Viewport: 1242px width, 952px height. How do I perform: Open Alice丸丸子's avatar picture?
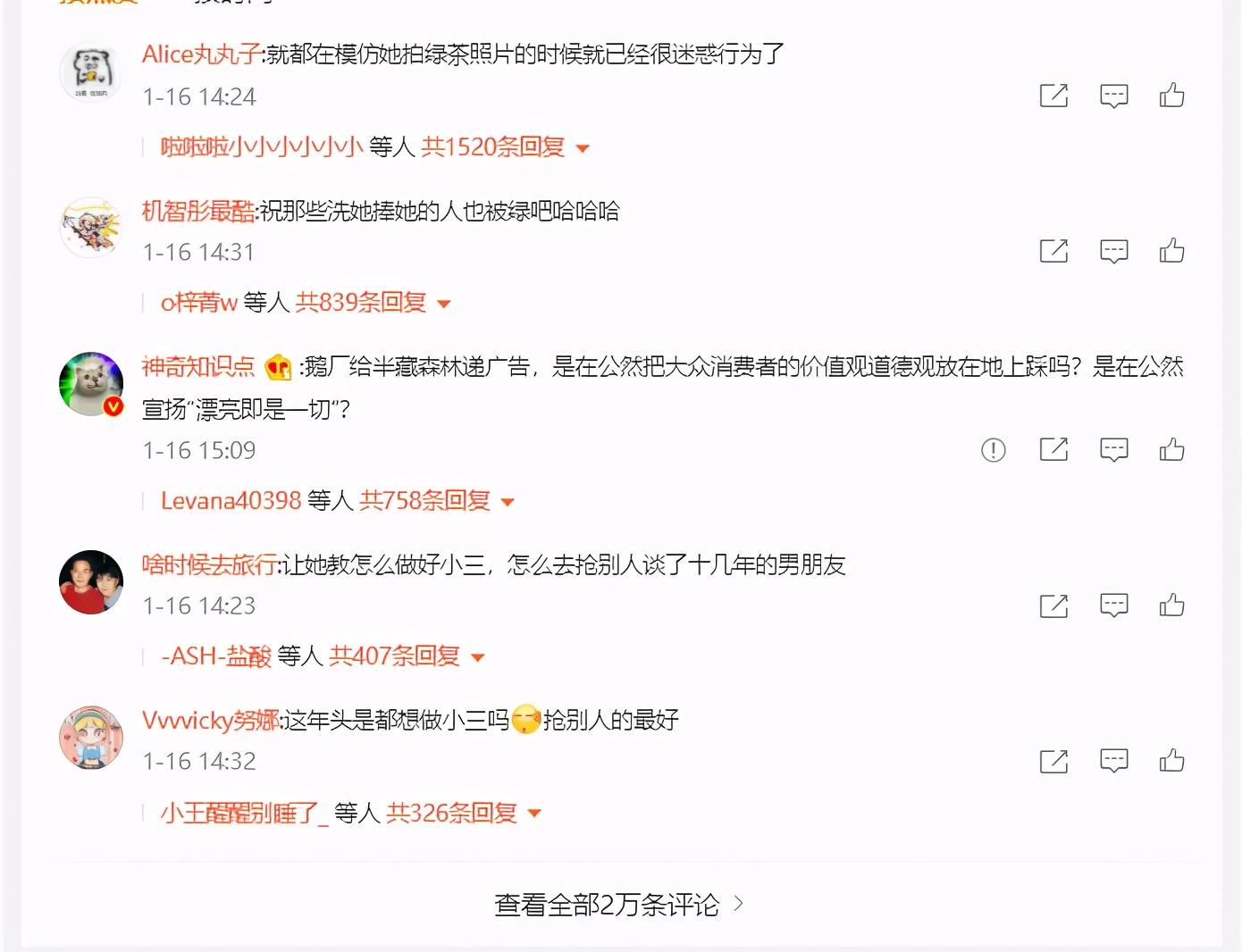tap(91, 71)
